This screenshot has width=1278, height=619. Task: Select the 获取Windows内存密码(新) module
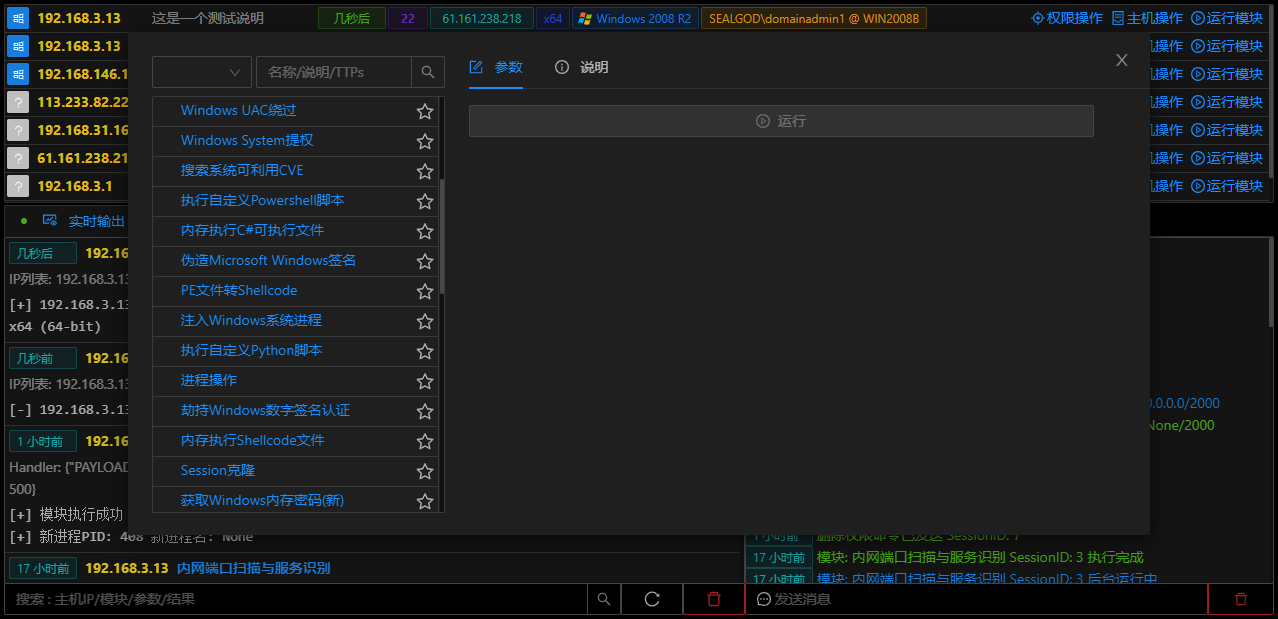point(262,501)
